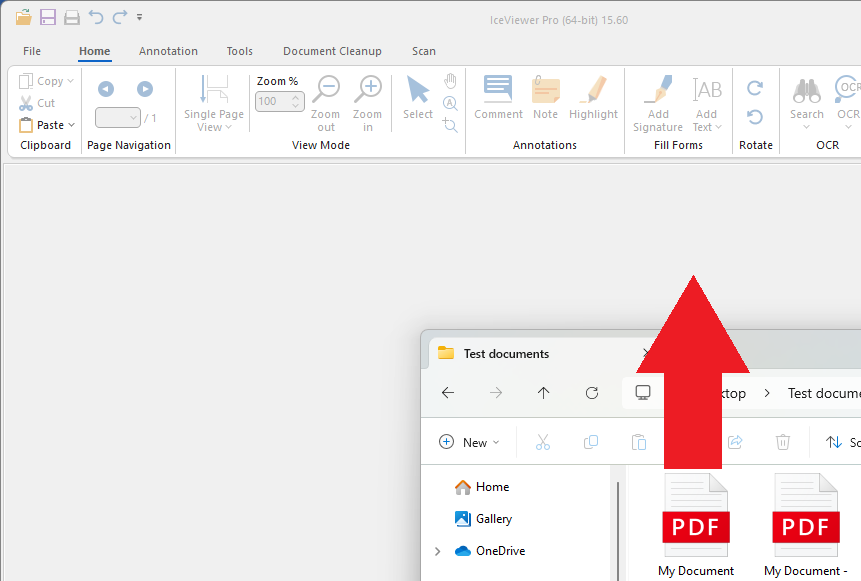The width and height of the screenshot is (861, 581).
Task: Click Explorer Copy icon
Action: pos(591,442)
